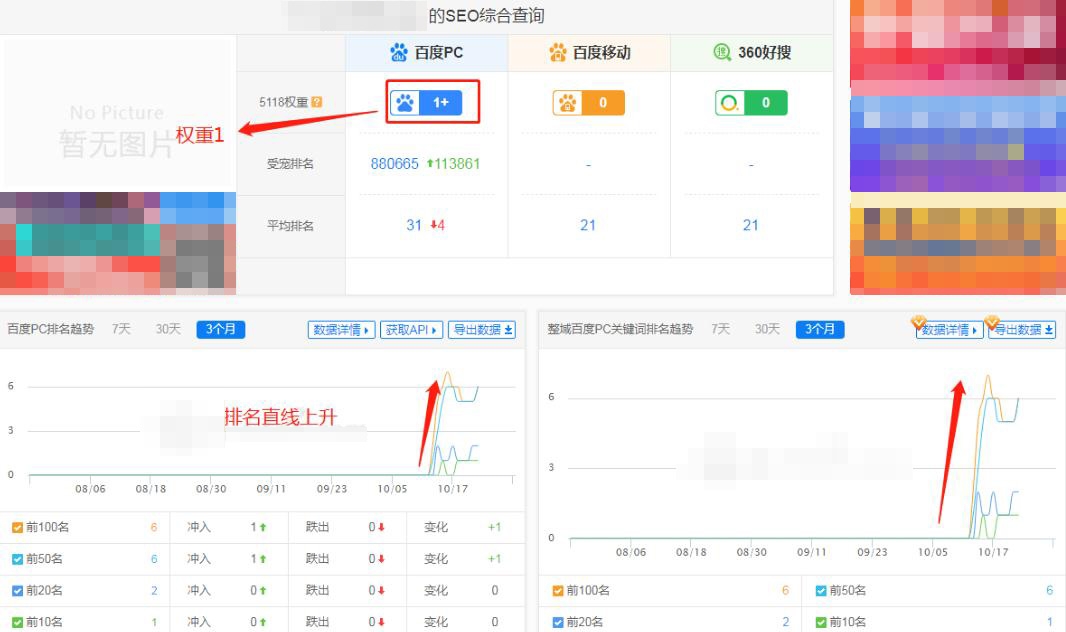Switch left chart to 7天 view
Viewport: 1066px width, 632px height.
[121, 328]
